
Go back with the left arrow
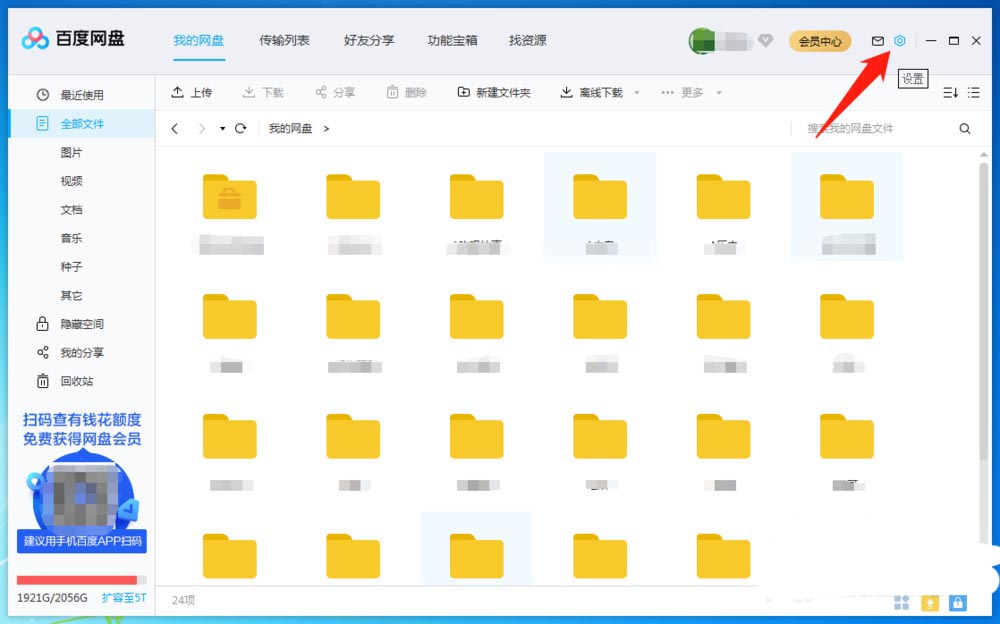pos(175,129)
